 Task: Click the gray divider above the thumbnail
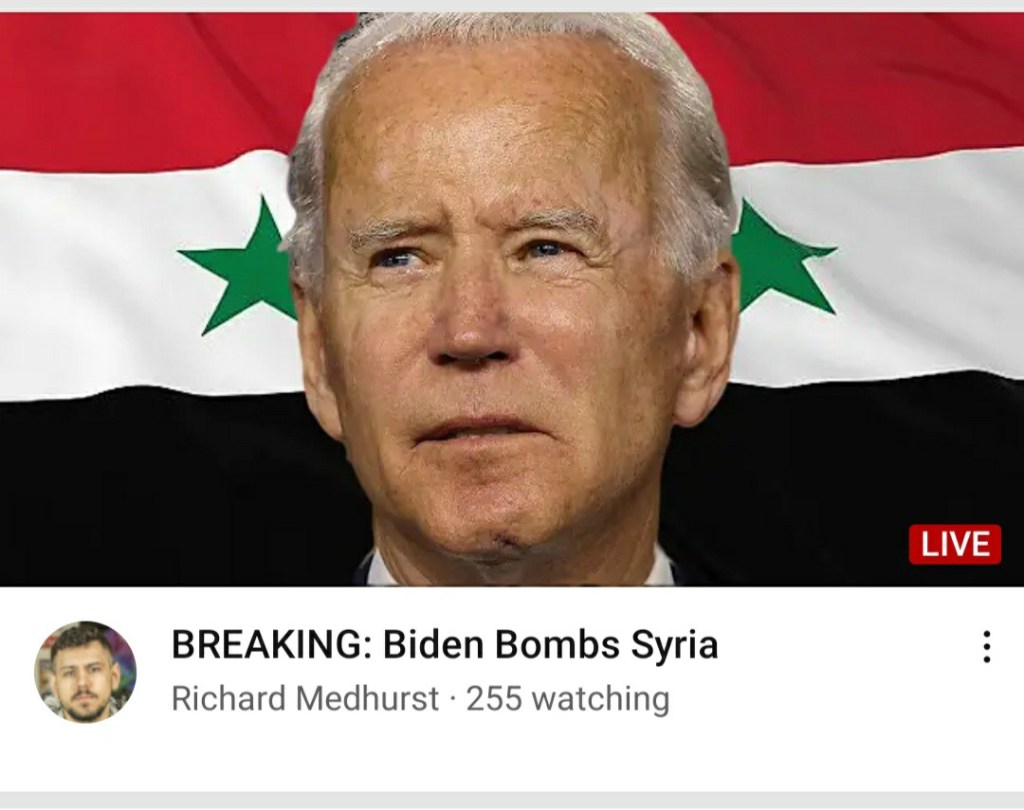pyautogui.click(x=512, y=5)
